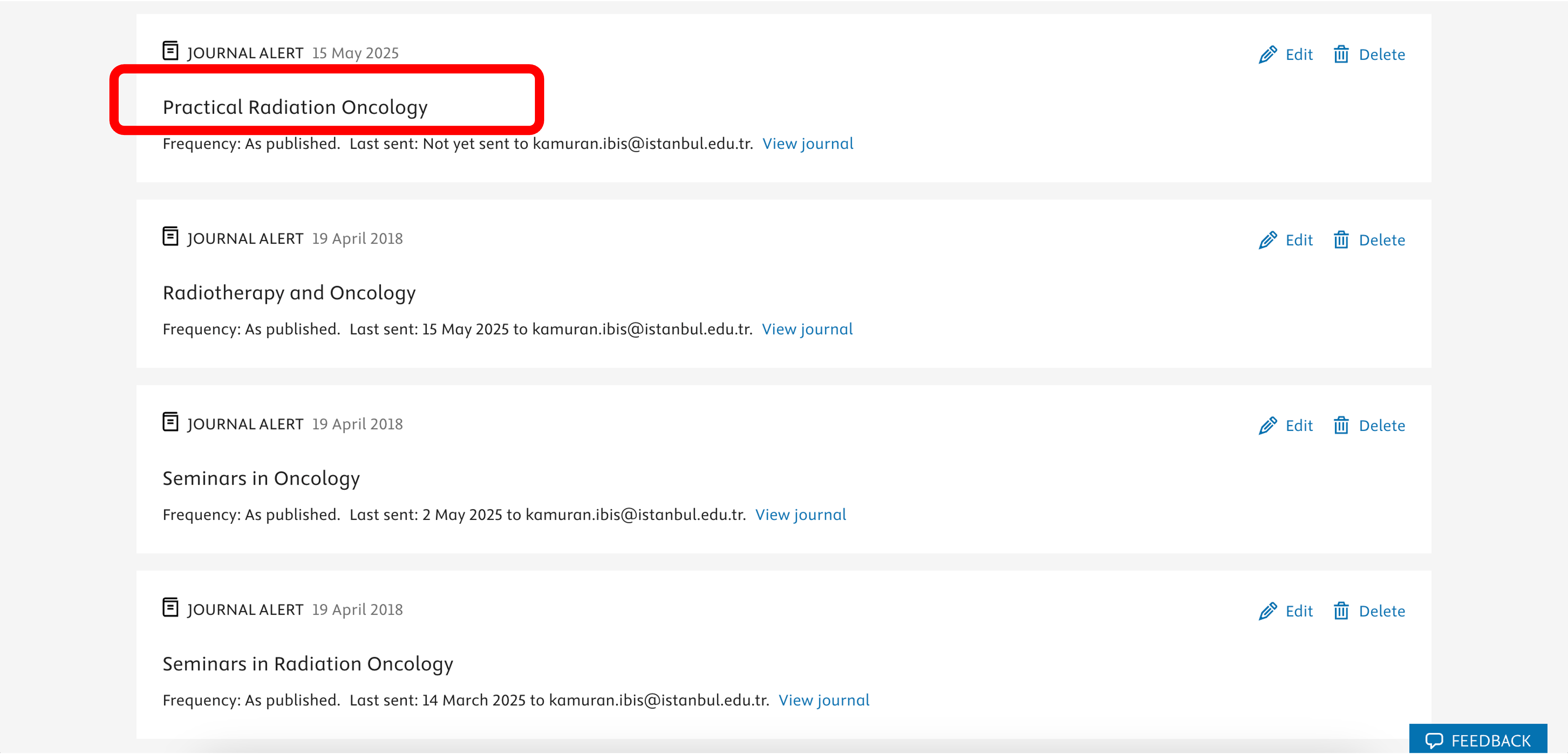Delete the Seminars in Oncology alert
1568x754 pixels.
[x=1369, y=426]
